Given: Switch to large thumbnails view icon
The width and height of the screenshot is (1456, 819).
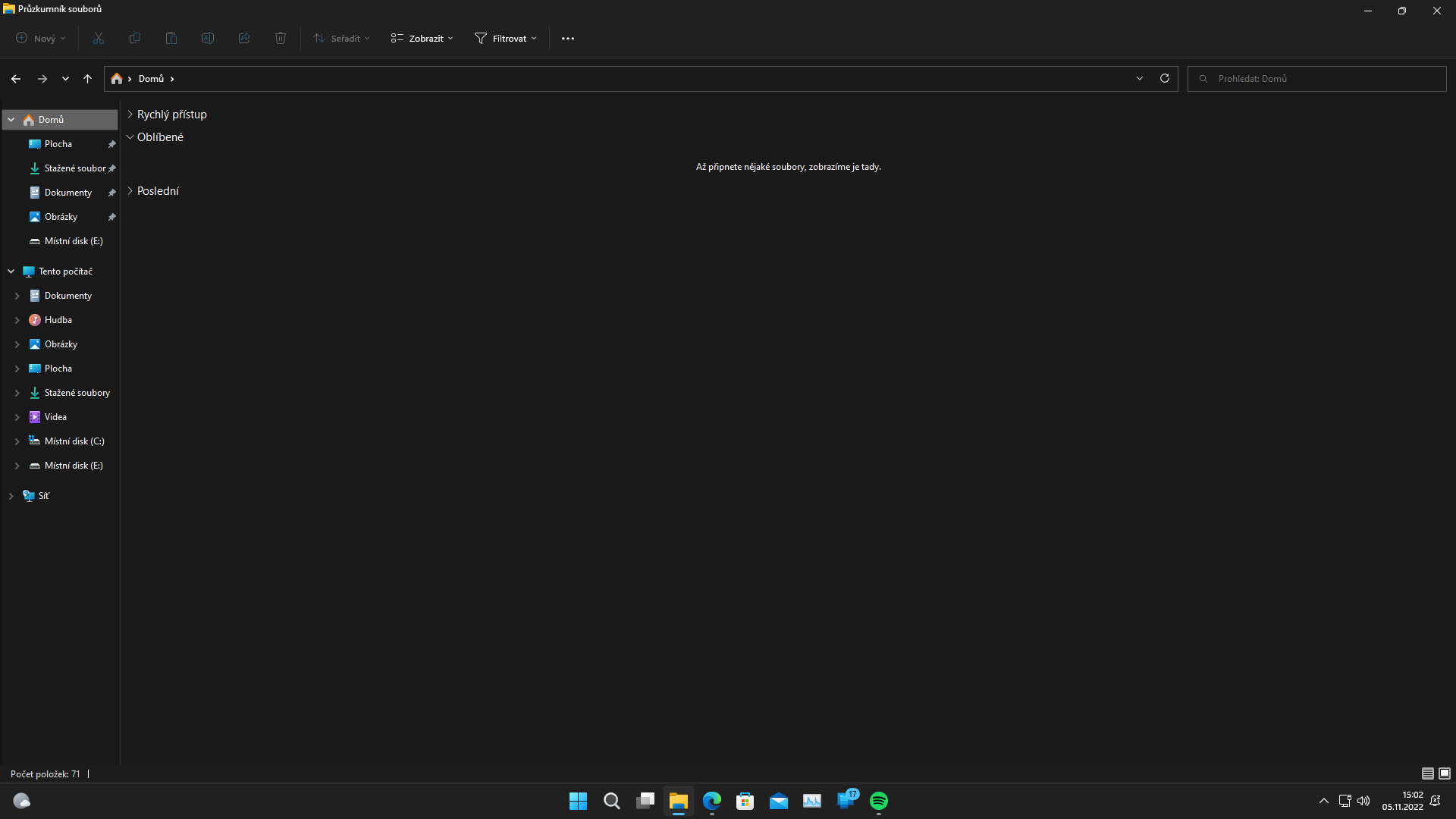Looking at the screenshot, I should click(1445, 773).
